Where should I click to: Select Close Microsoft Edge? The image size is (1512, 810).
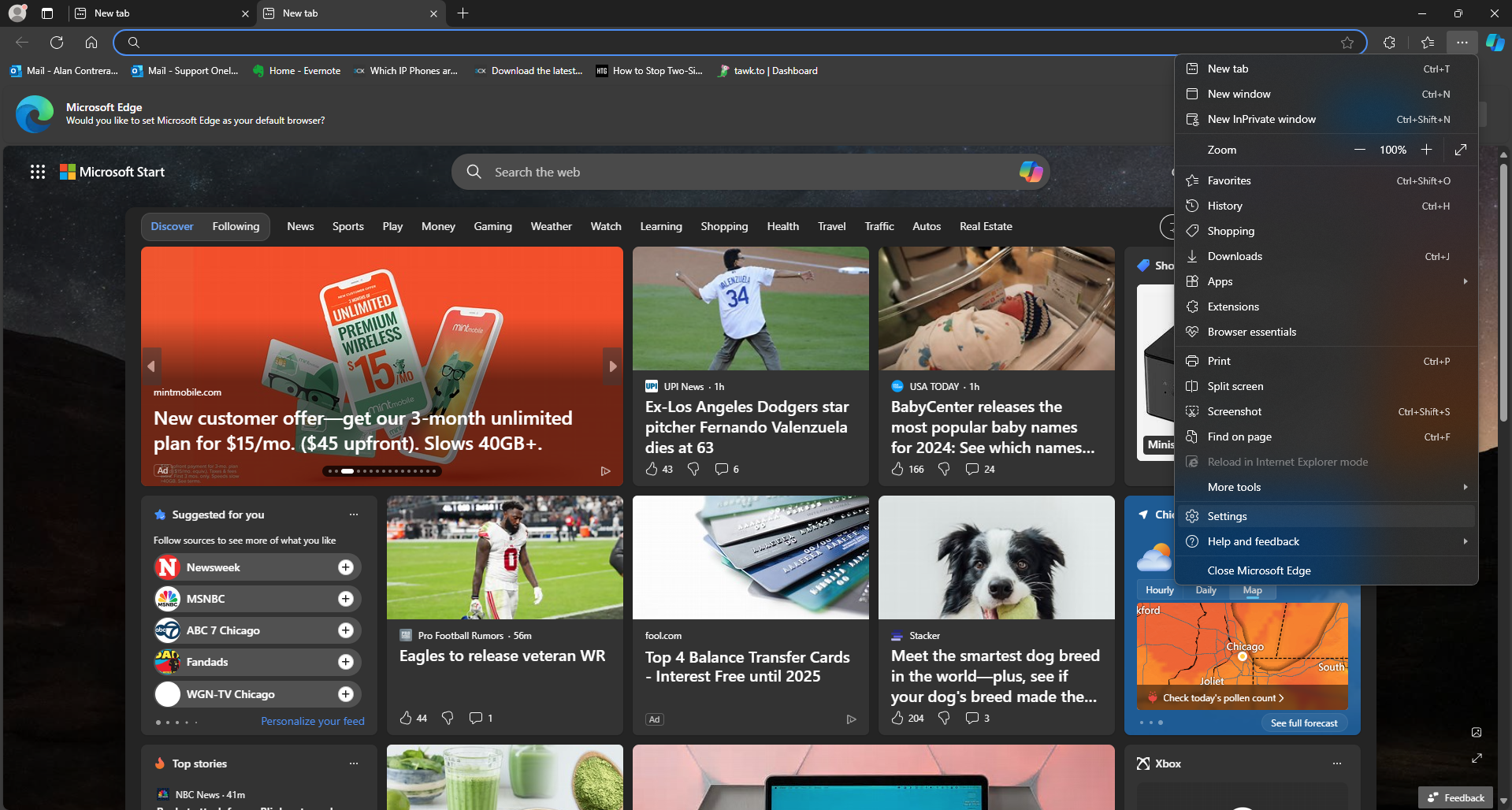(x=1327, y=570)
